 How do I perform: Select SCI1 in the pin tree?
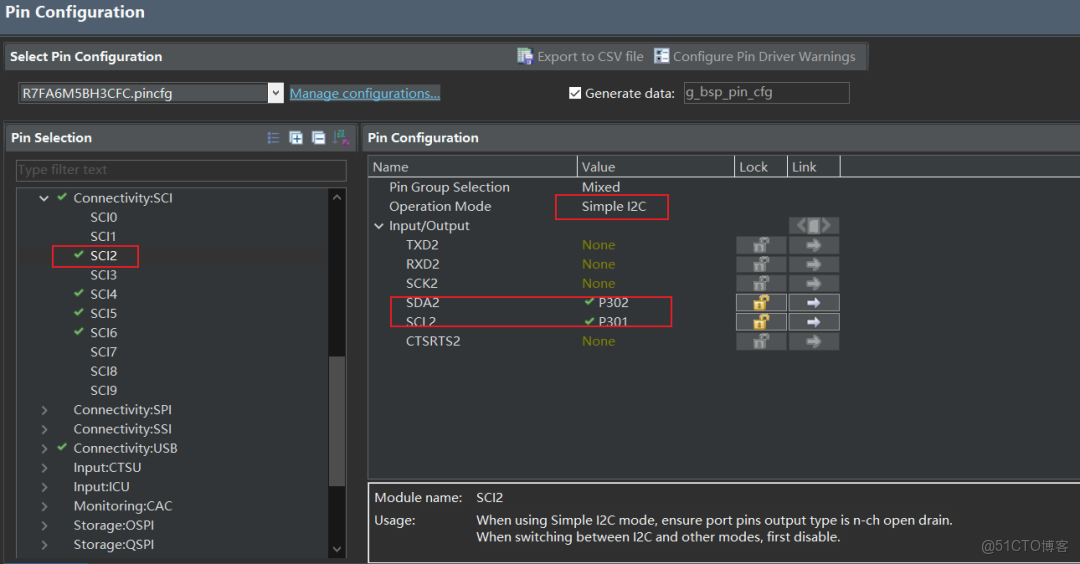point(103,237)
